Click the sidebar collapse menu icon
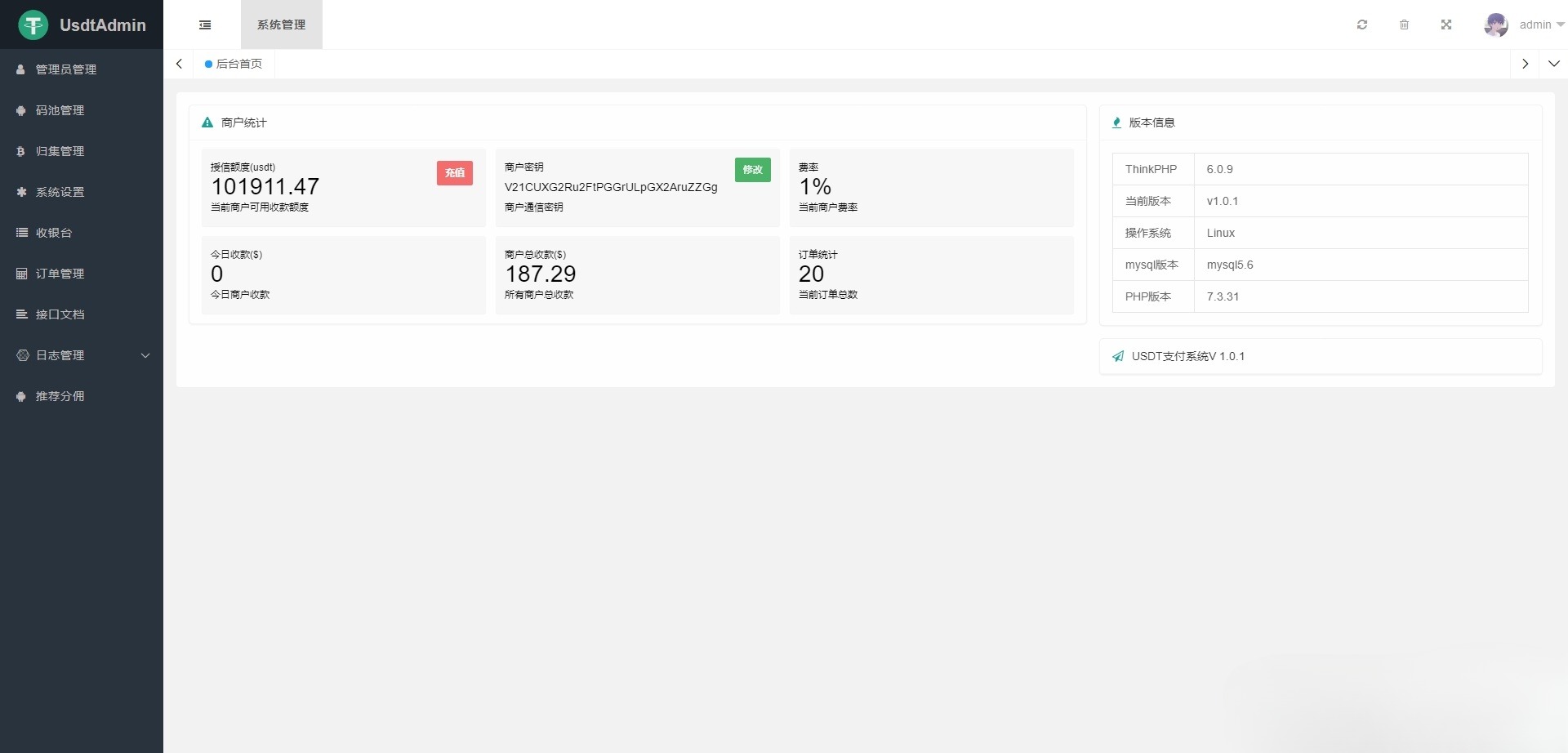Image resolution: width=1568 pixels, height=753 pixels. [x=205, y=25]
